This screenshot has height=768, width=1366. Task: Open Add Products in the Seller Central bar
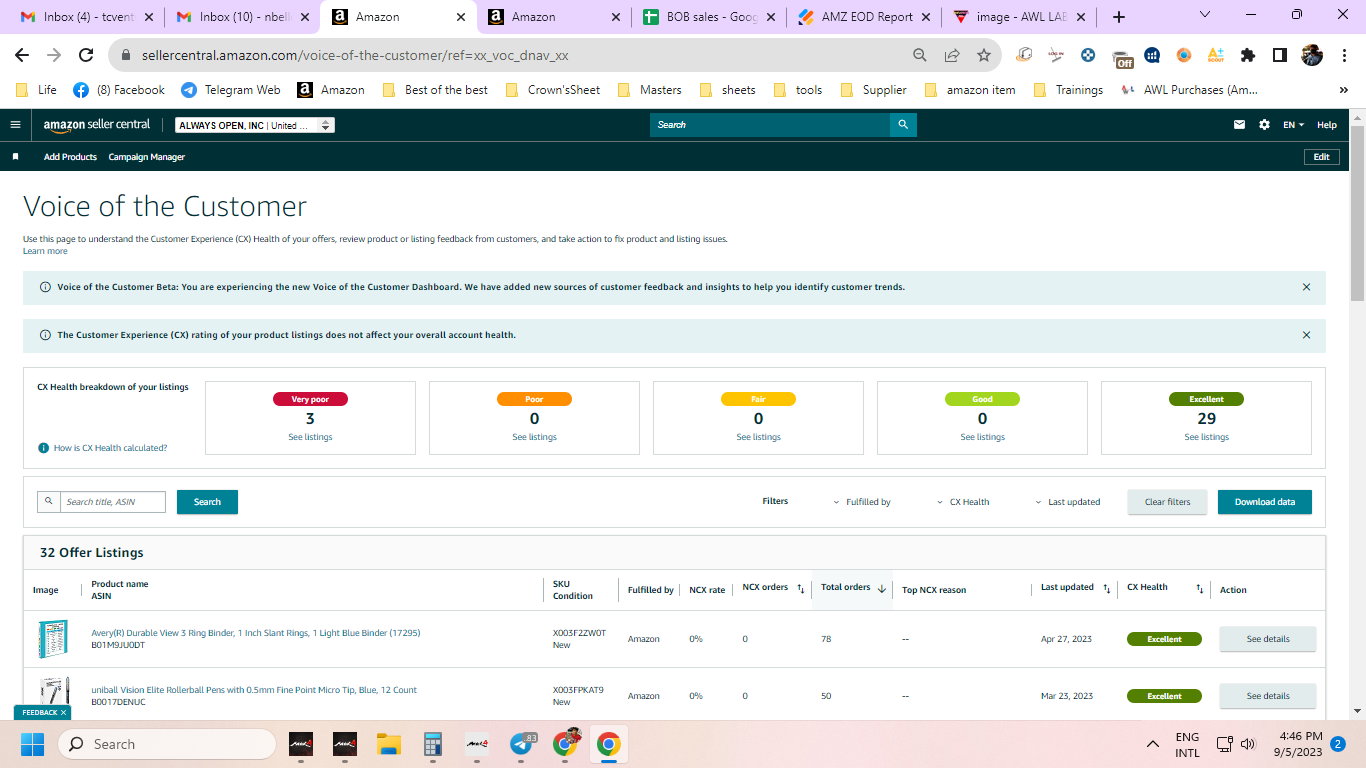click(70, 157)
